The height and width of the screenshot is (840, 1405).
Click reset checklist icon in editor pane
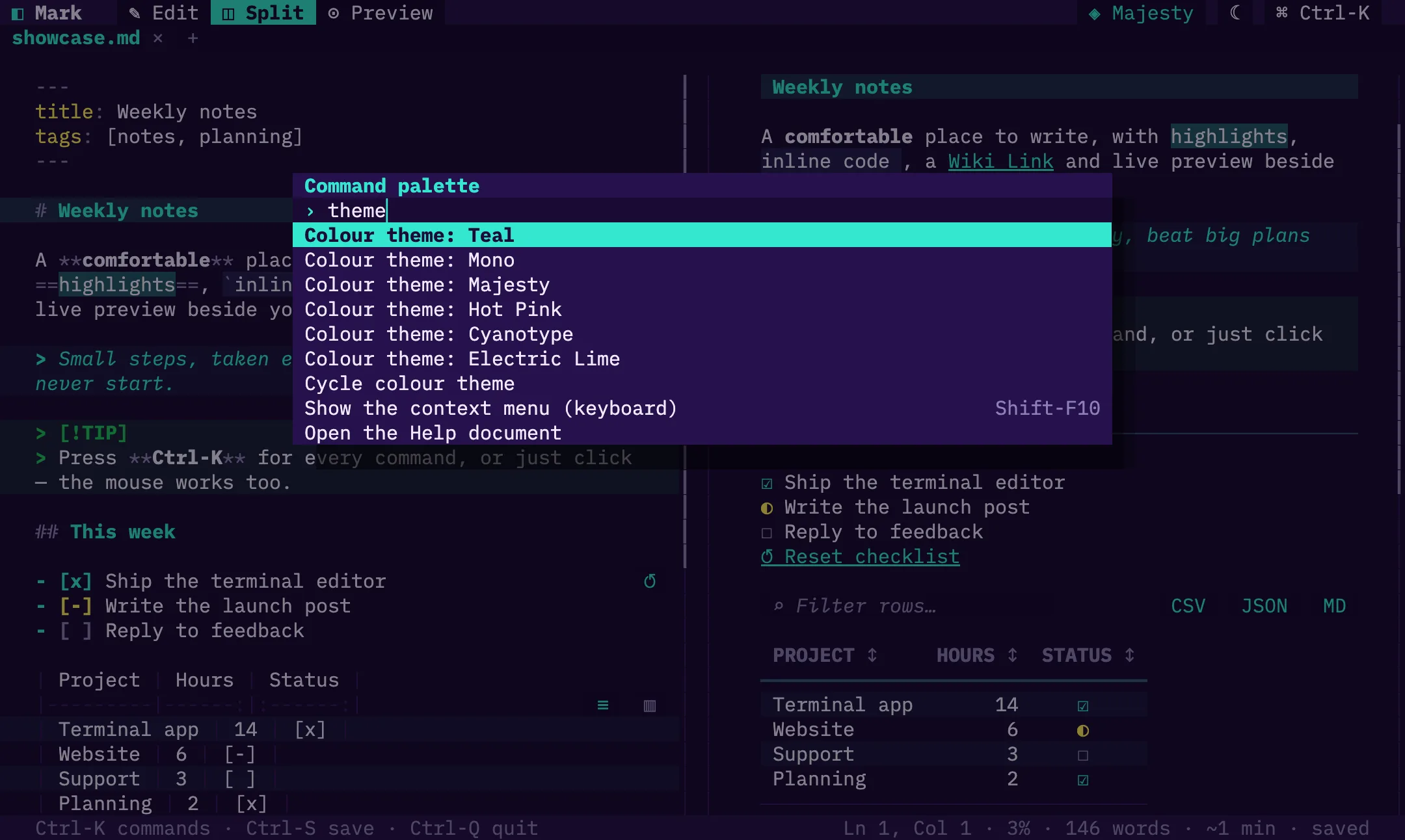650,581
